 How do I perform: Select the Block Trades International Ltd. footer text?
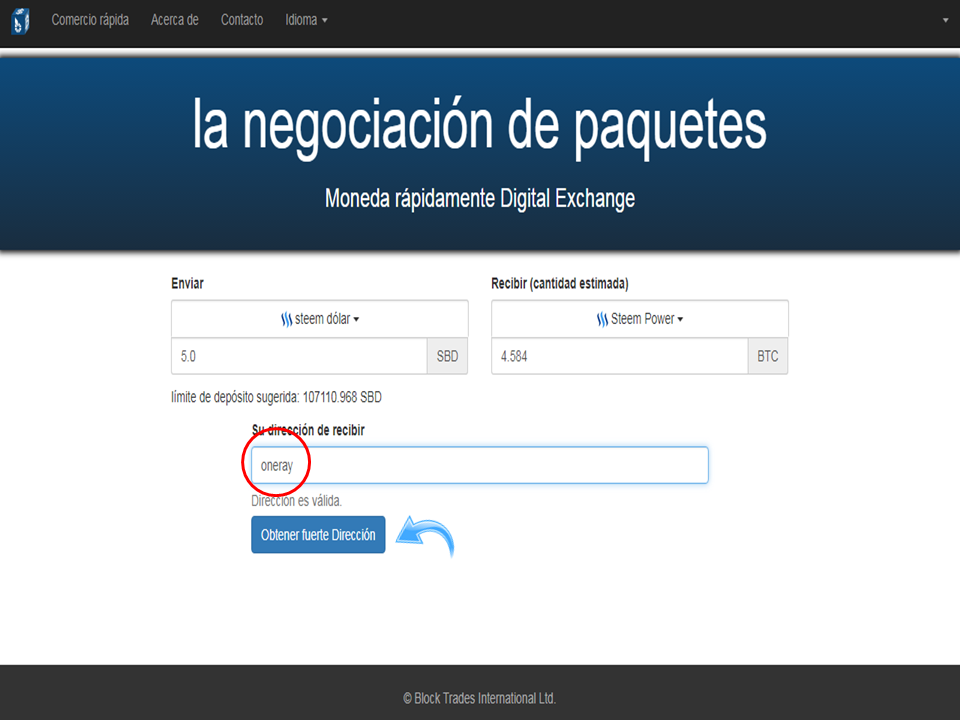tap(479, 698)
